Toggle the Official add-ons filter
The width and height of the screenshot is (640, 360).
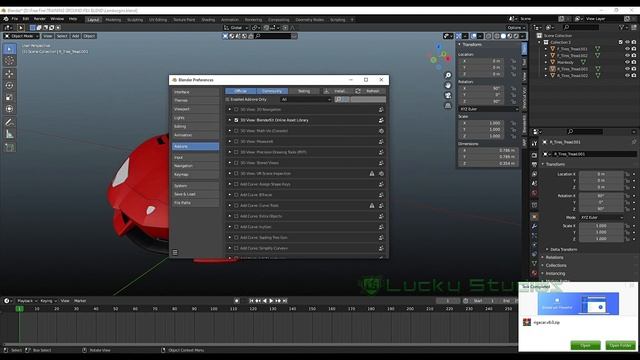[241, 91]
